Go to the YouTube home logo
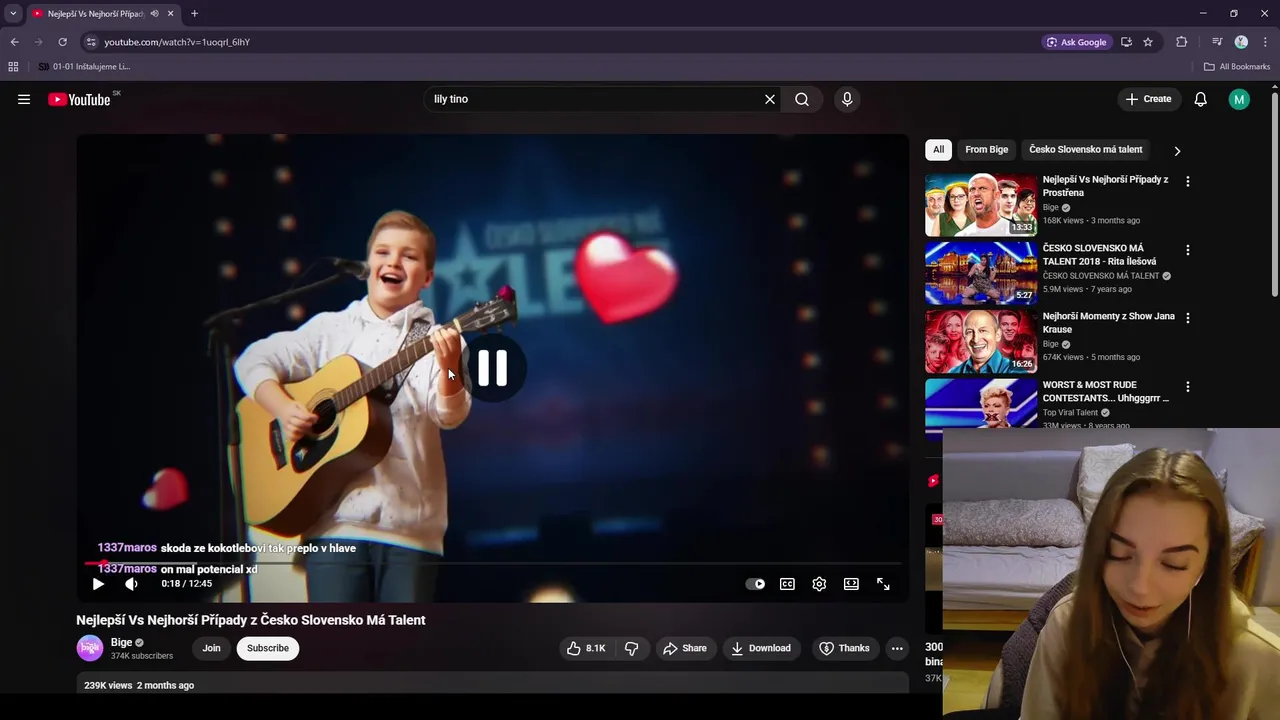This screenshot has width=1280, height=720. 79,99
